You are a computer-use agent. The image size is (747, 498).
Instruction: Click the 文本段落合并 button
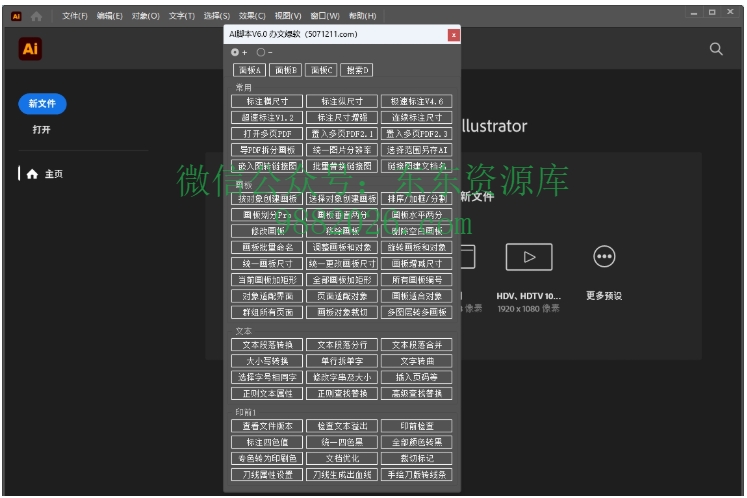pos(416,345)
